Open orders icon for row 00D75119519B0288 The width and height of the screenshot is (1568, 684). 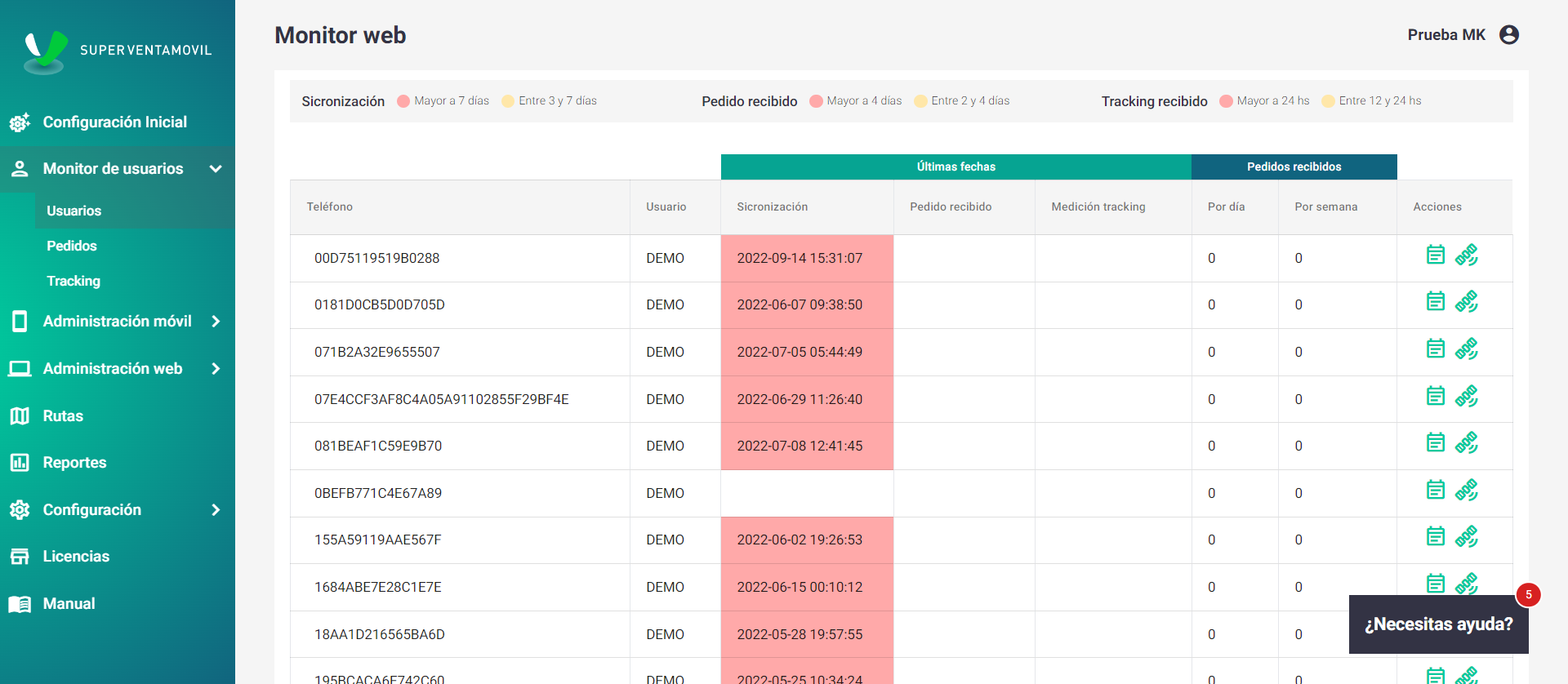pos(1436,255)
